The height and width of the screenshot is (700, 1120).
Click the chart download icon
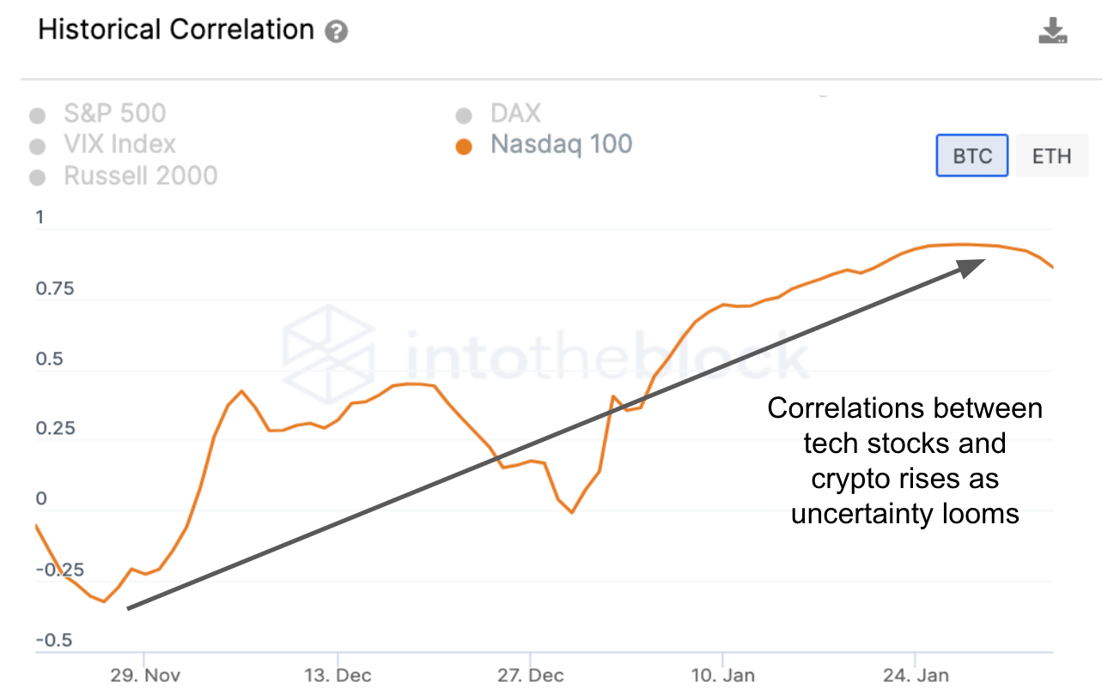pos(1054,31)
